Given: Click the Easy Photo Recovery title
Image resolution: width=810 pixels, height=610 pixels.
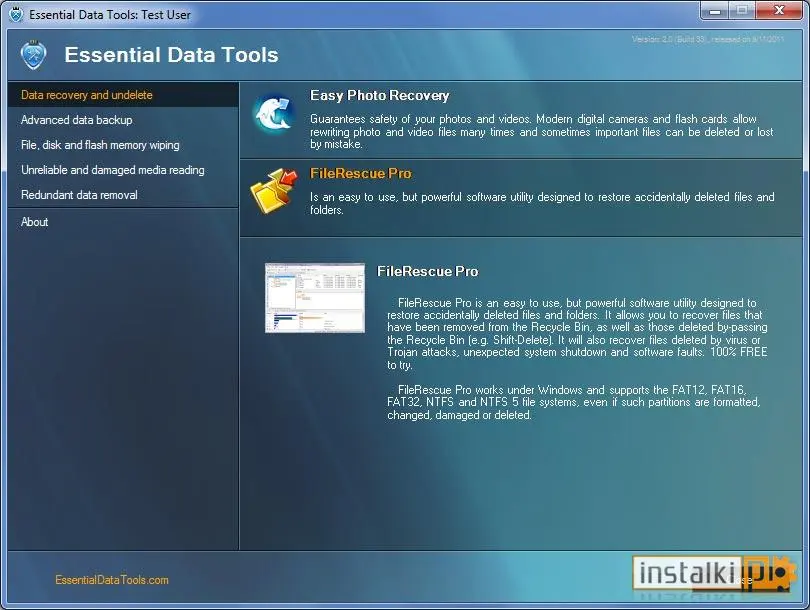Looking at the screenshot, I should click(x=379, y=96).
